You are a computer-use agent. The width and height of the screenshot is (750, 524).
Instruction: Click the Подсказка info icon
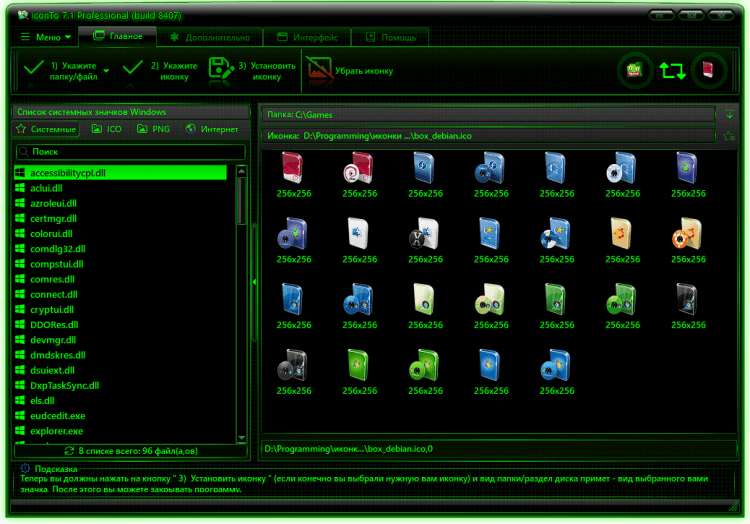(25, 469)
